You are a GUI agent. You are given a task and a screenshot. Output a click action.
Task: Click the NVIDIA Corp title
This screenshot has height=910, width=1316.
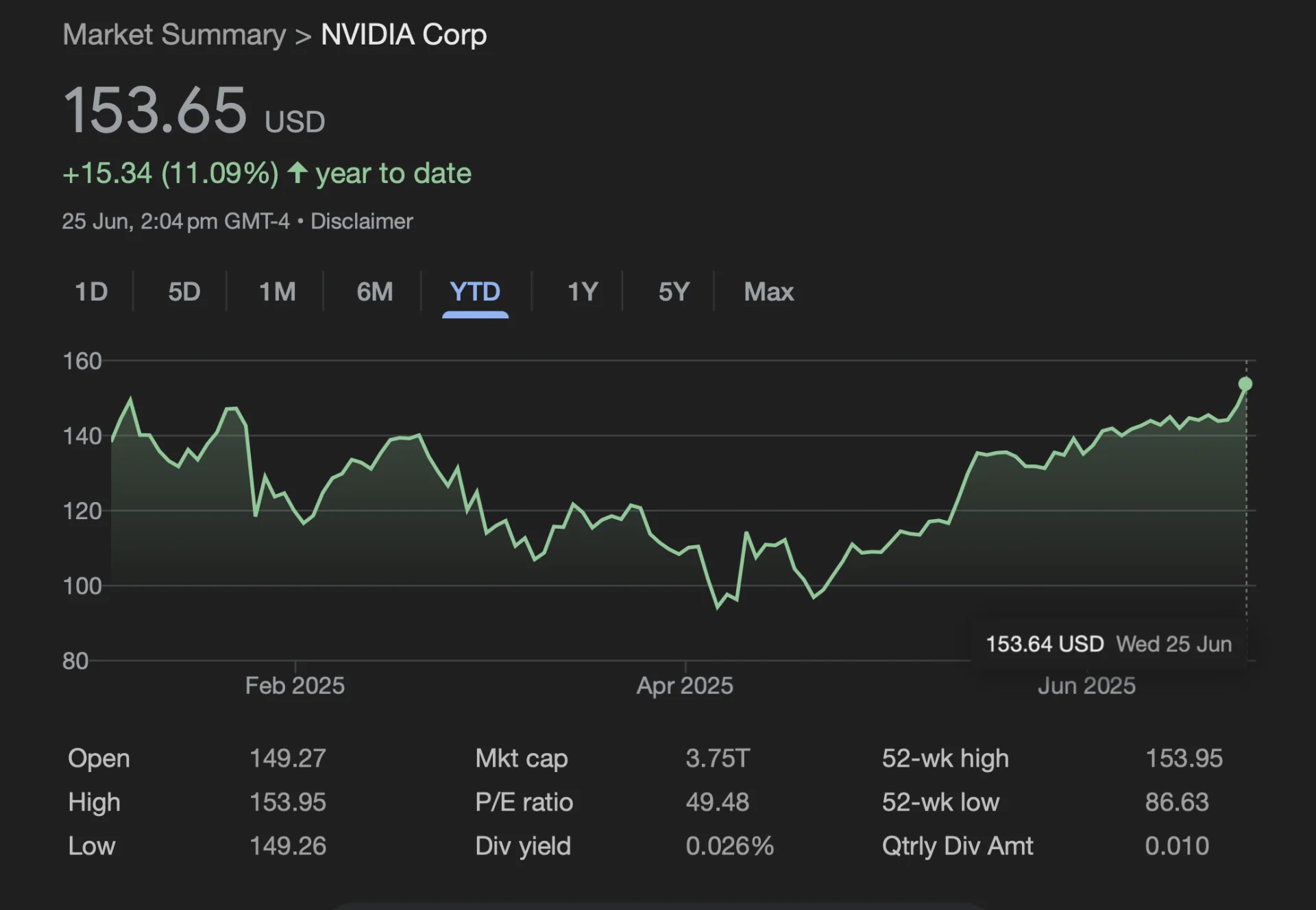pyautogui.click(x=404, y=35)
